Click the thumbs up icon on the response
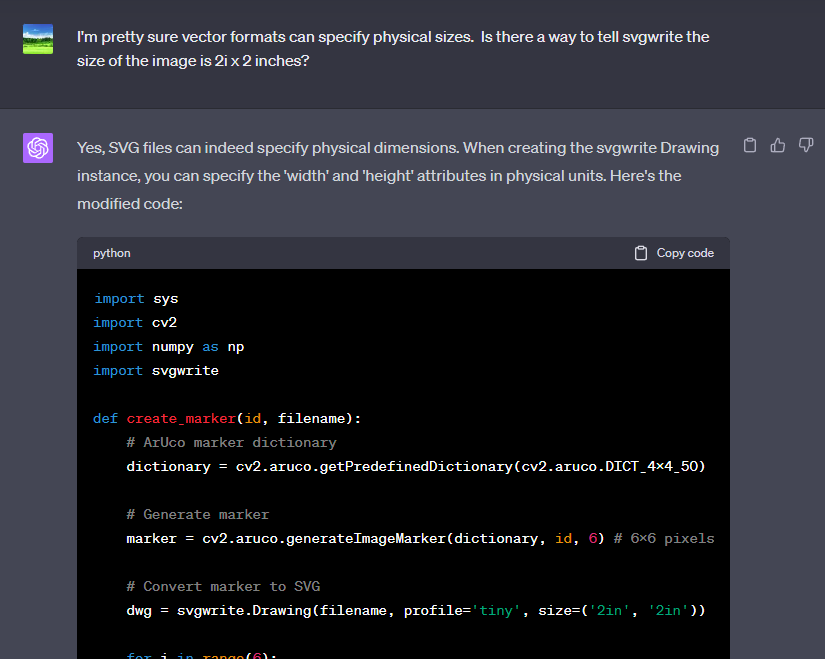Image resolution: width=825 pixels, height=659 pixels. pos(777,146)
